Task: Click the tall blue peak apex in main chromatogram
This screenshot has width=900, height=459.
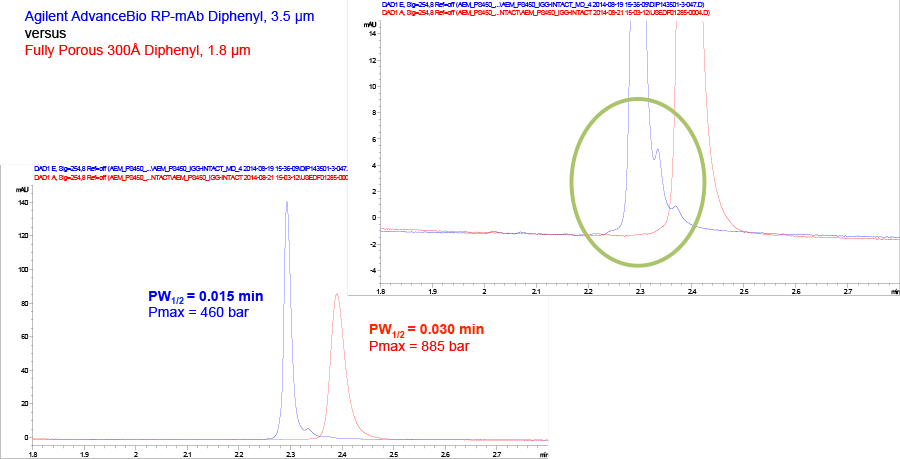Action: point(287,203)
